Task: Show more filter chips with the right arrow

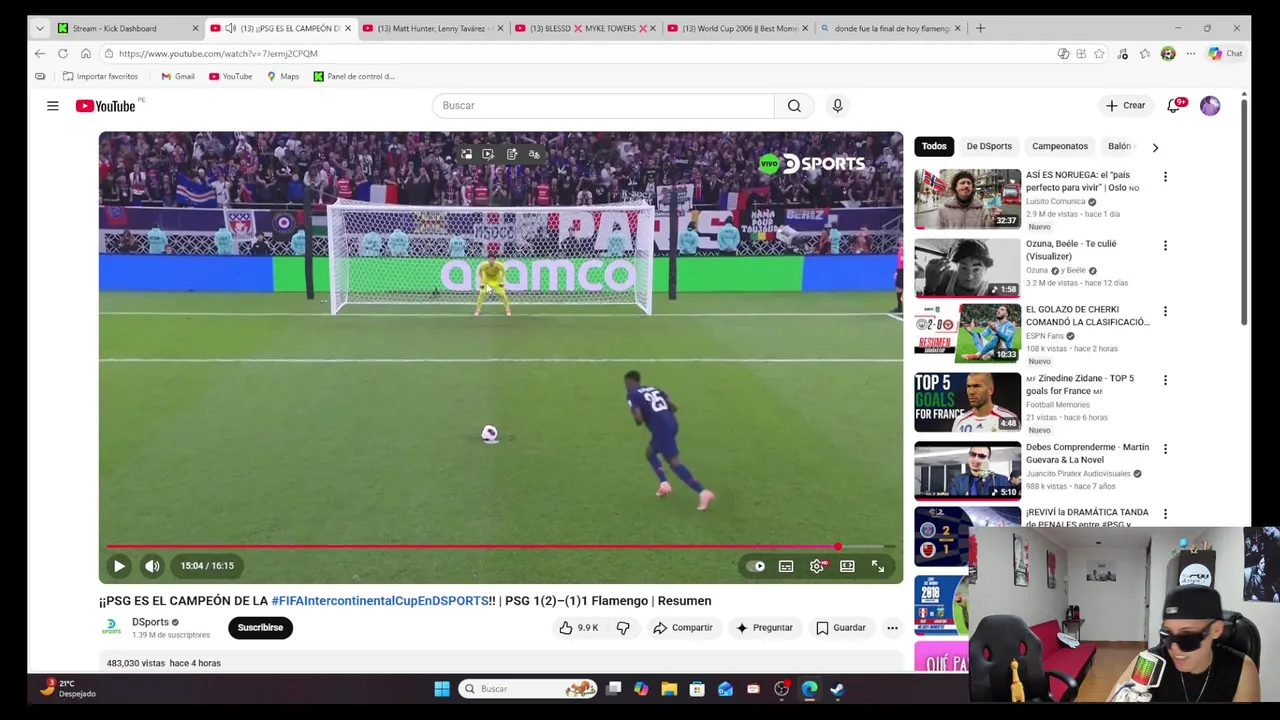Action: coord(1155,147)
